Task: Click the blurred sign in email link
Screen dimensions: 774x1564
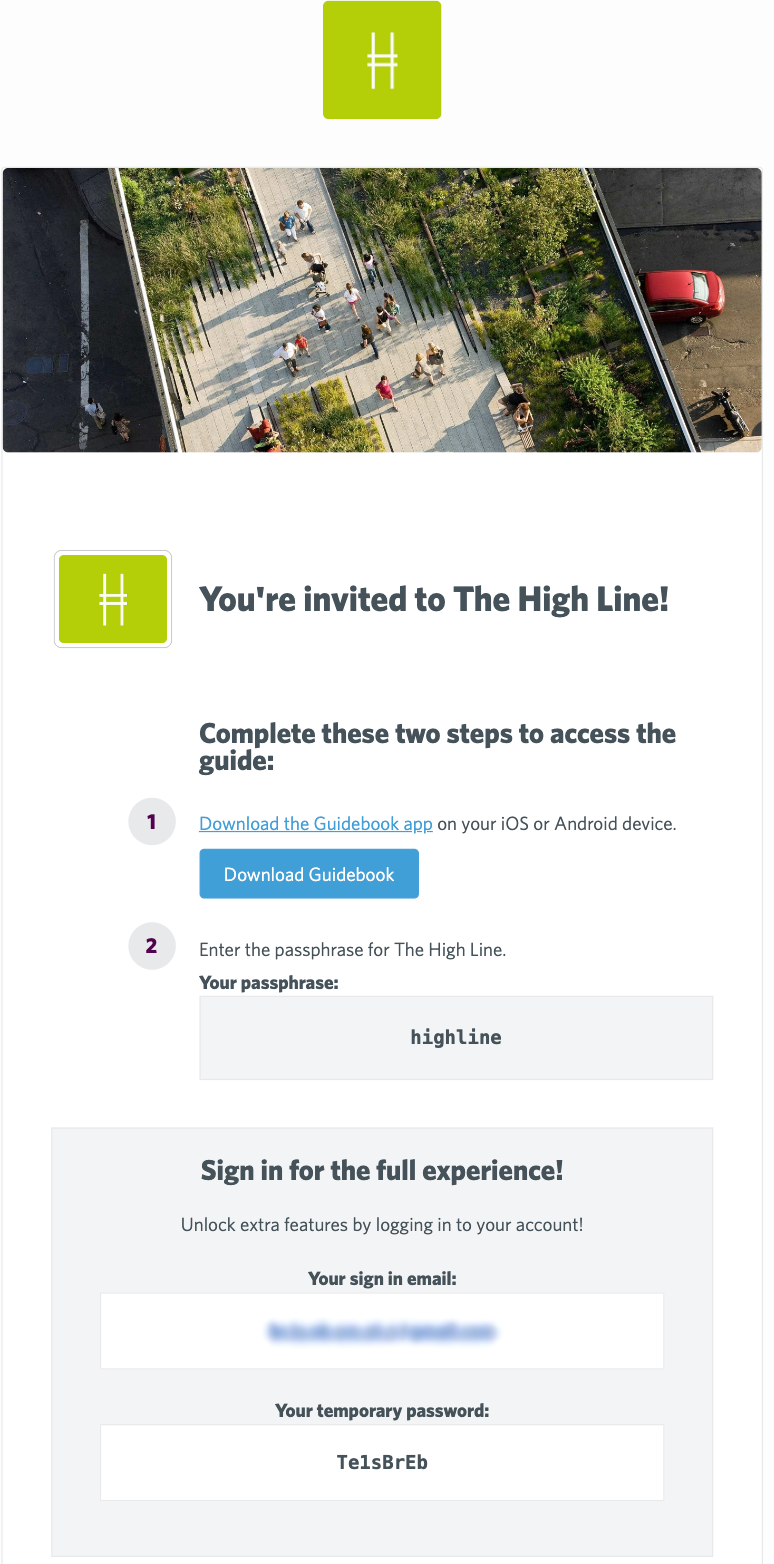Action: (382, 1331)
